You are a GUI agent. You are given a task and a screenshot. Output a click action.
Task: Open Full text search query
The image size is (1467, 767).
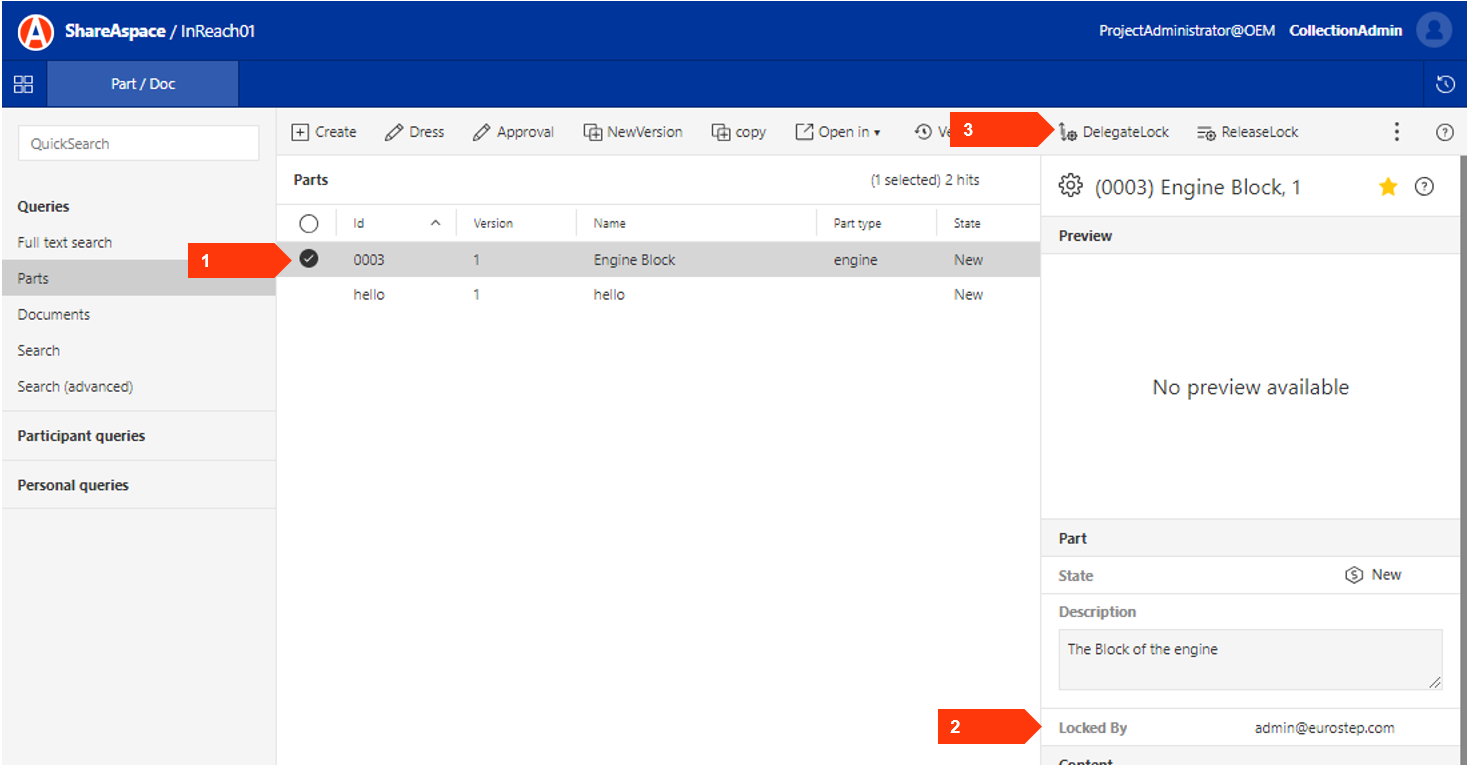(x=65, y=242)
